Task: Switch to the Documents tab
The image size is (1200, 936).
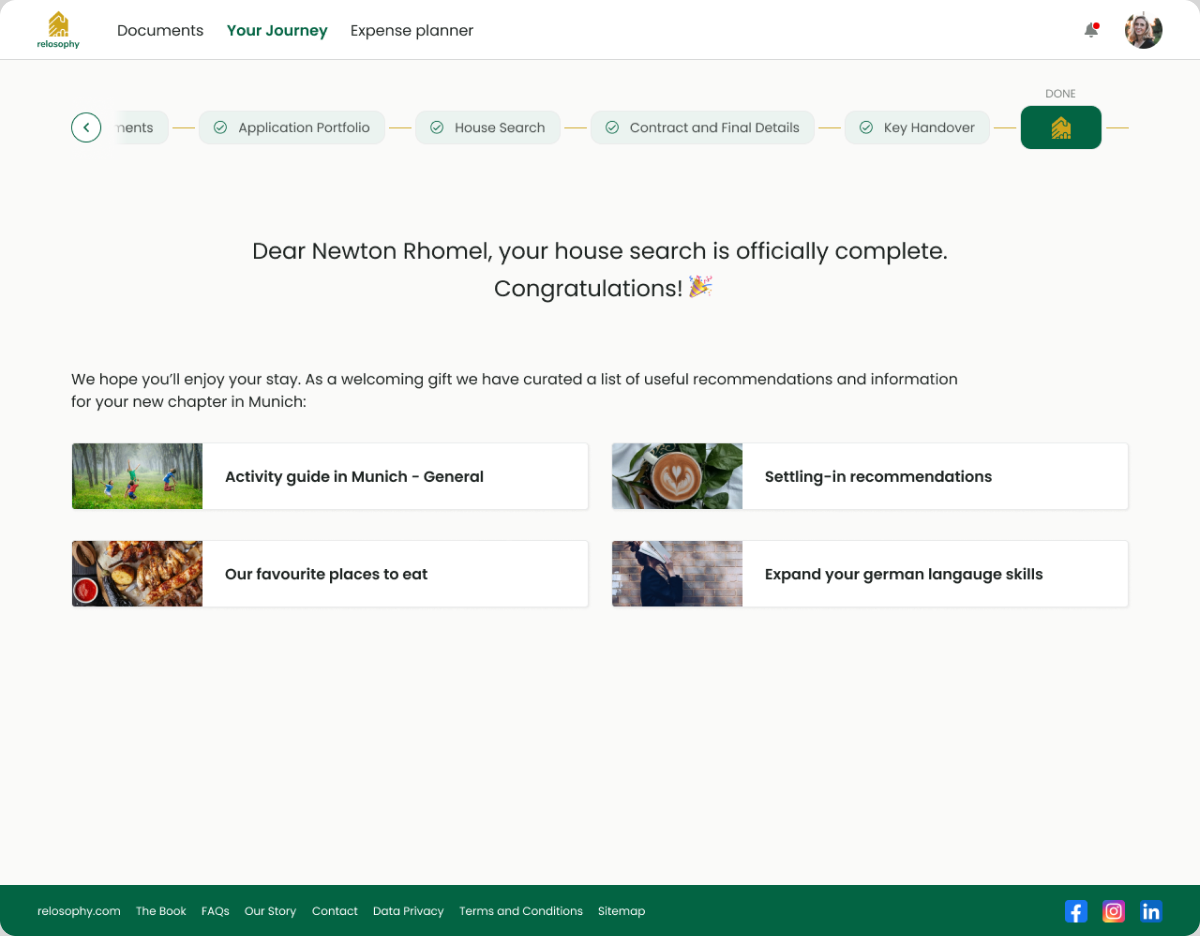Action: [x=160, y=31]
